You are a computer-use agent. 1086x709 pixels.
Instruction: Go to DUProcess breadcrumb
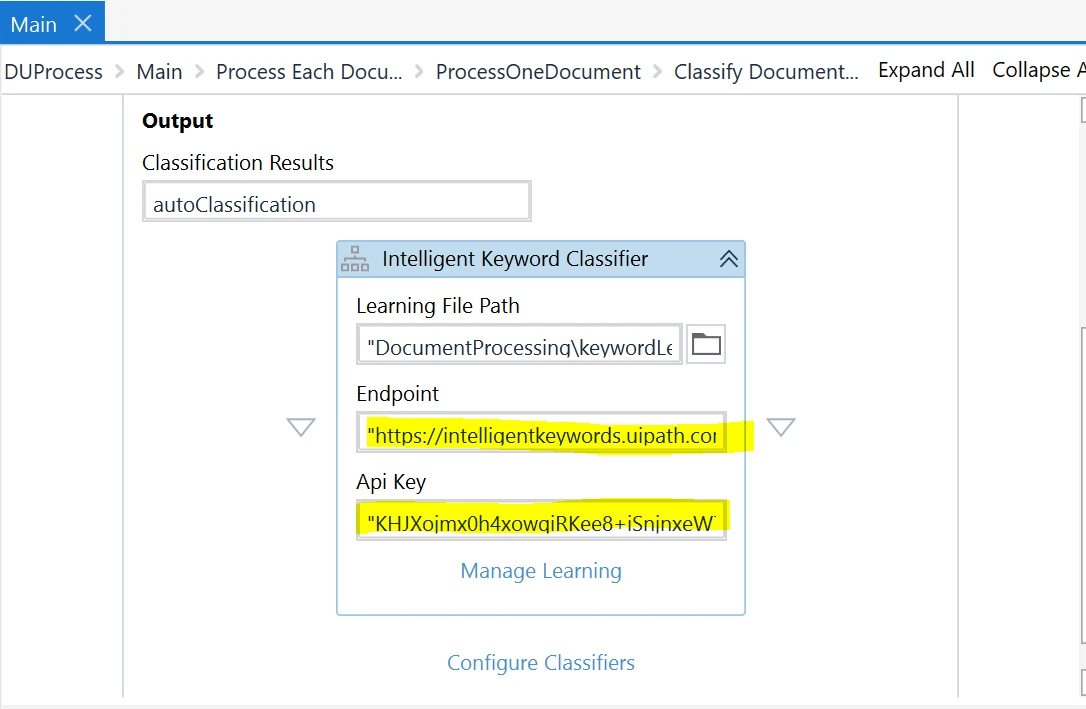(x=53, y=71)
